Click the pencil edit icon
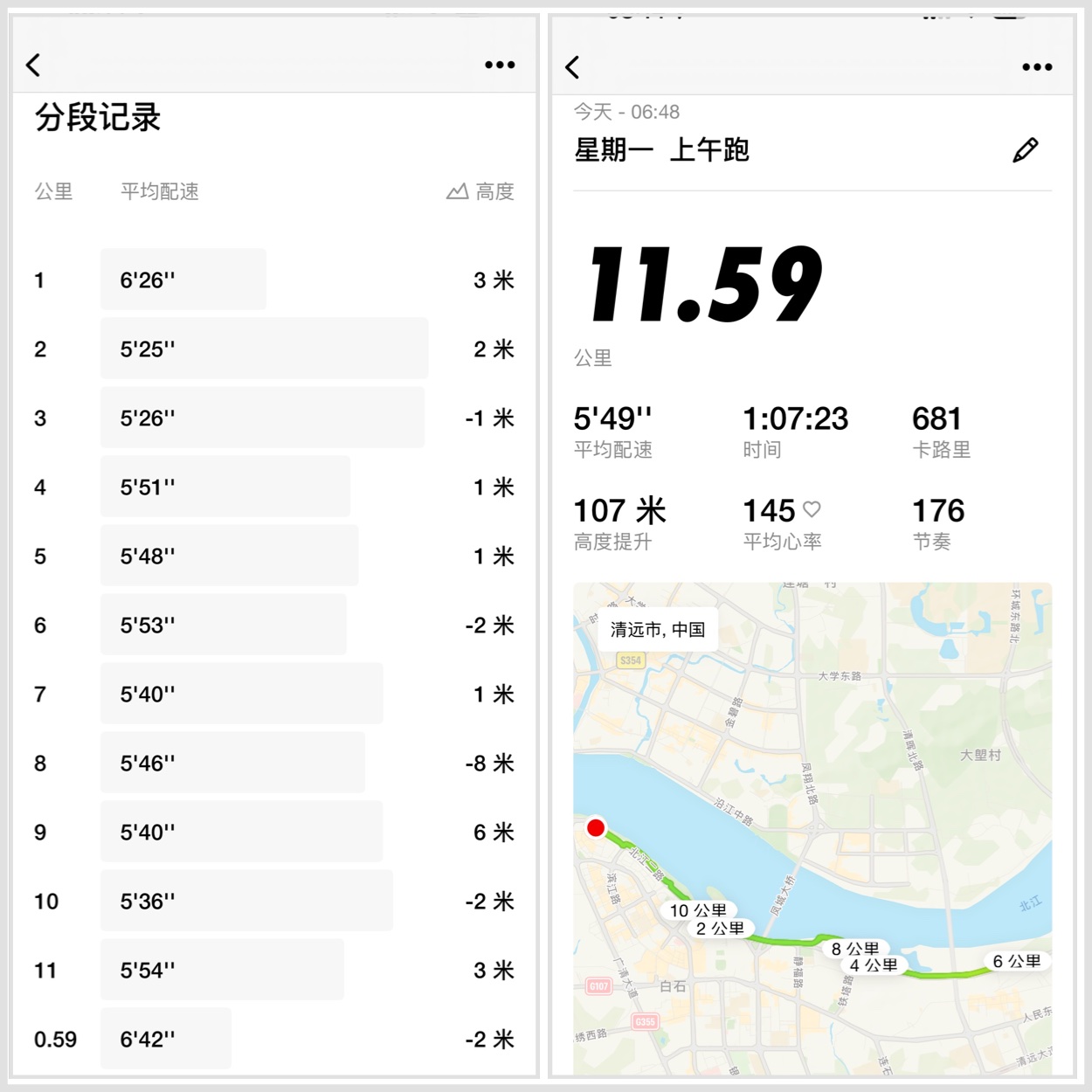This screenshot has width=1092, height=1092. (1025, 150)
